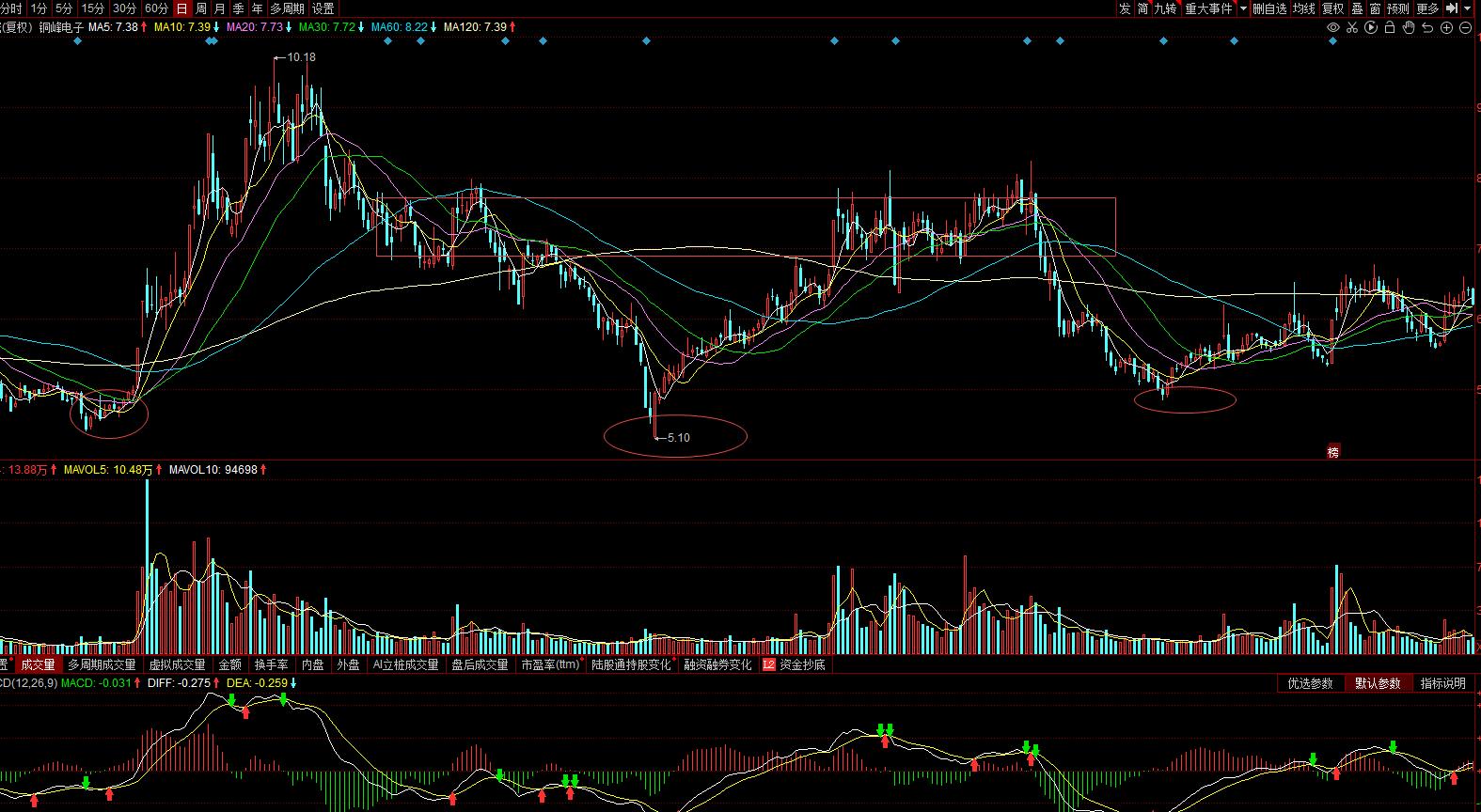Switch to the 分时 timeframe
Image resolution: width=1481 pixels, height=812 pixels.
point(11,8)
